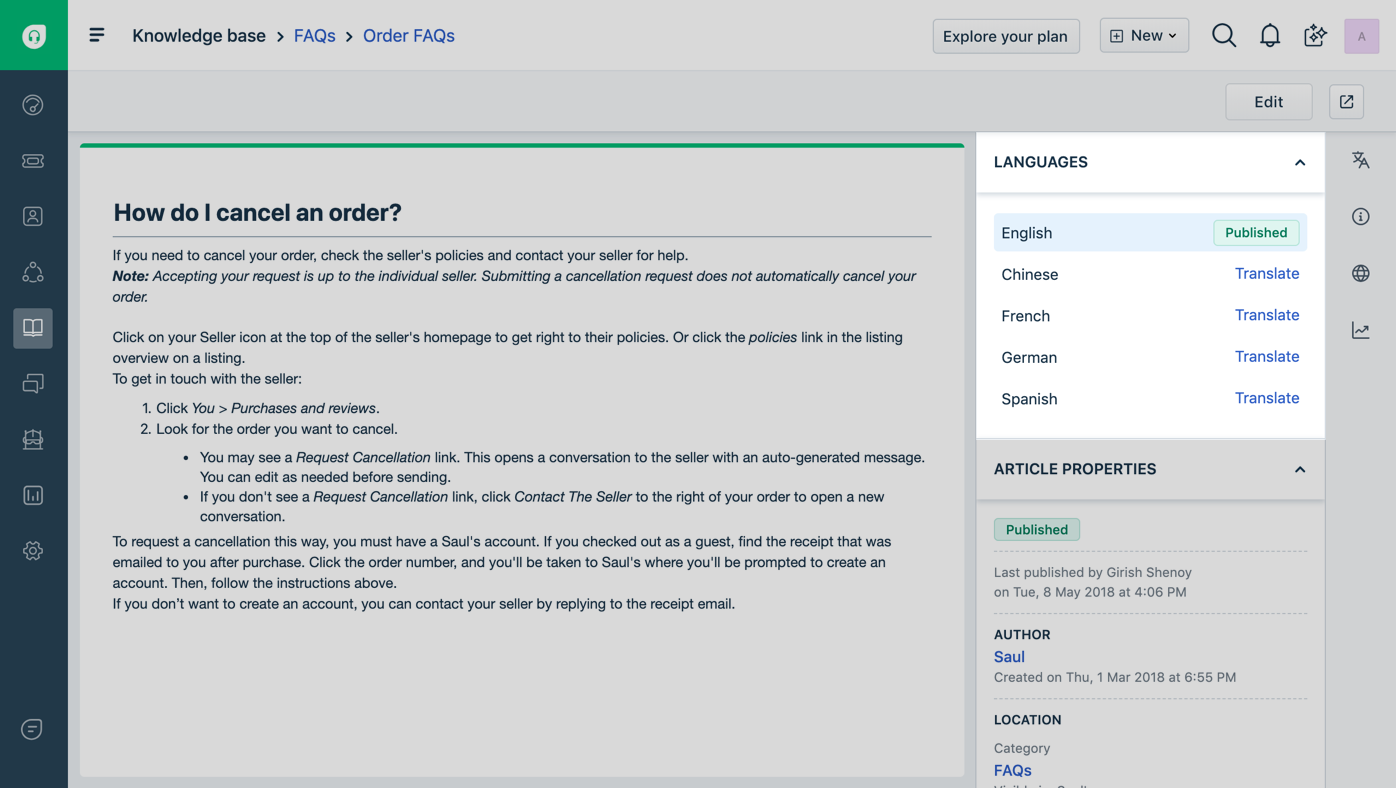
Task: Open the article analytics chart icon
Action: click(1361, 330)
